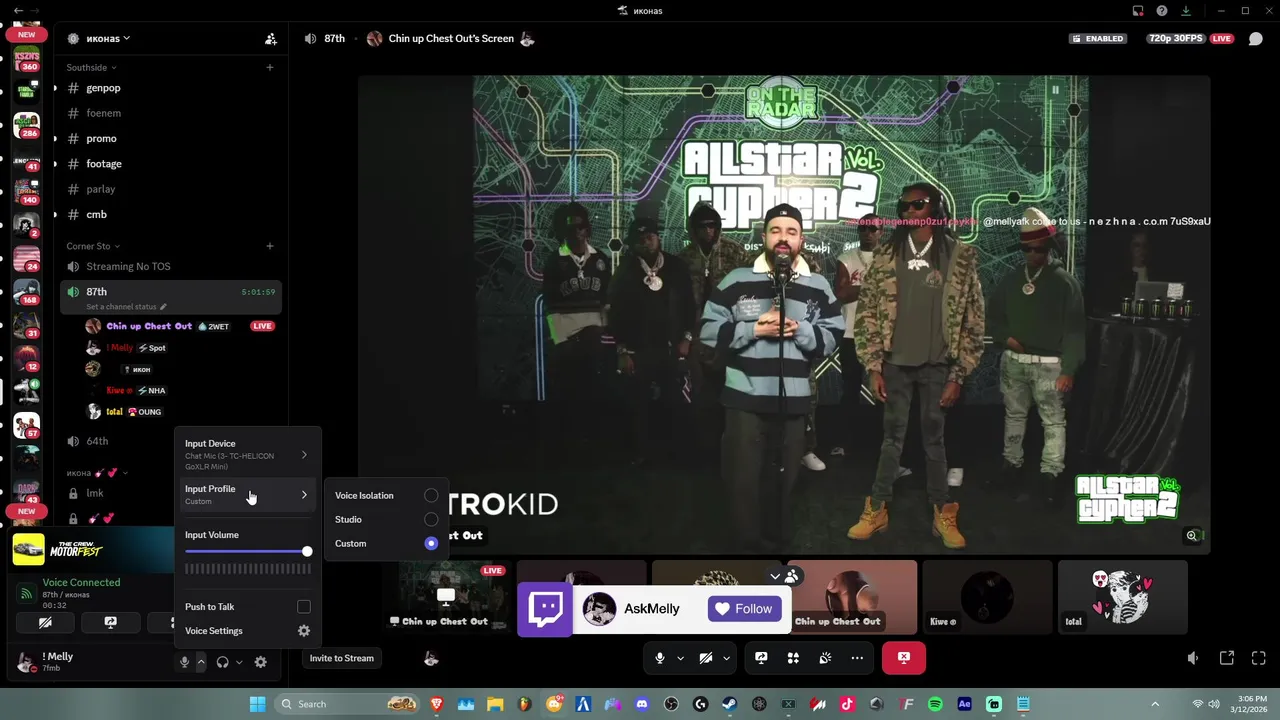This screenshot has width=1280, height=720.
Task: Select Studio input profile
Action: click(386, 520)
